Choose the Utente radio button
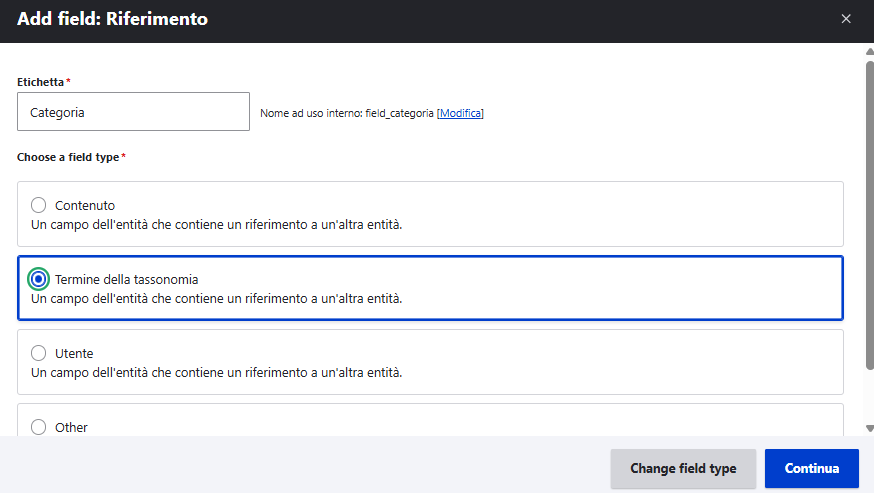 (39, 353)
